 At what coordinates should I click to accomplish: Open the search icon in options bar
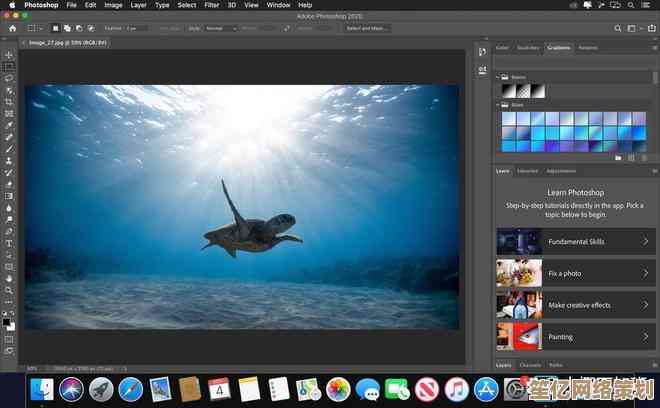pyautogui.click(x=617, y=28)
